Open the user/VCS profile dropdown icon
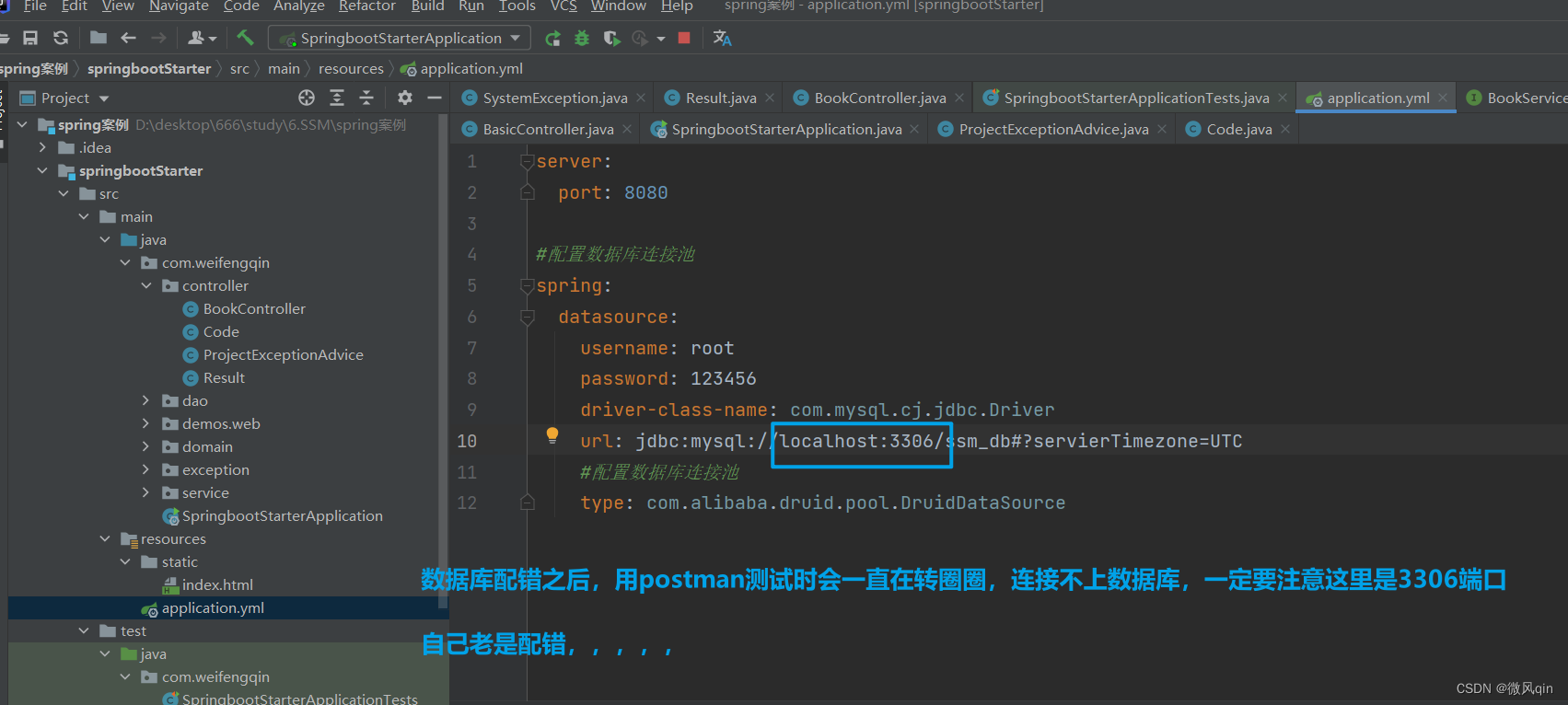 [x=202, y=38]
